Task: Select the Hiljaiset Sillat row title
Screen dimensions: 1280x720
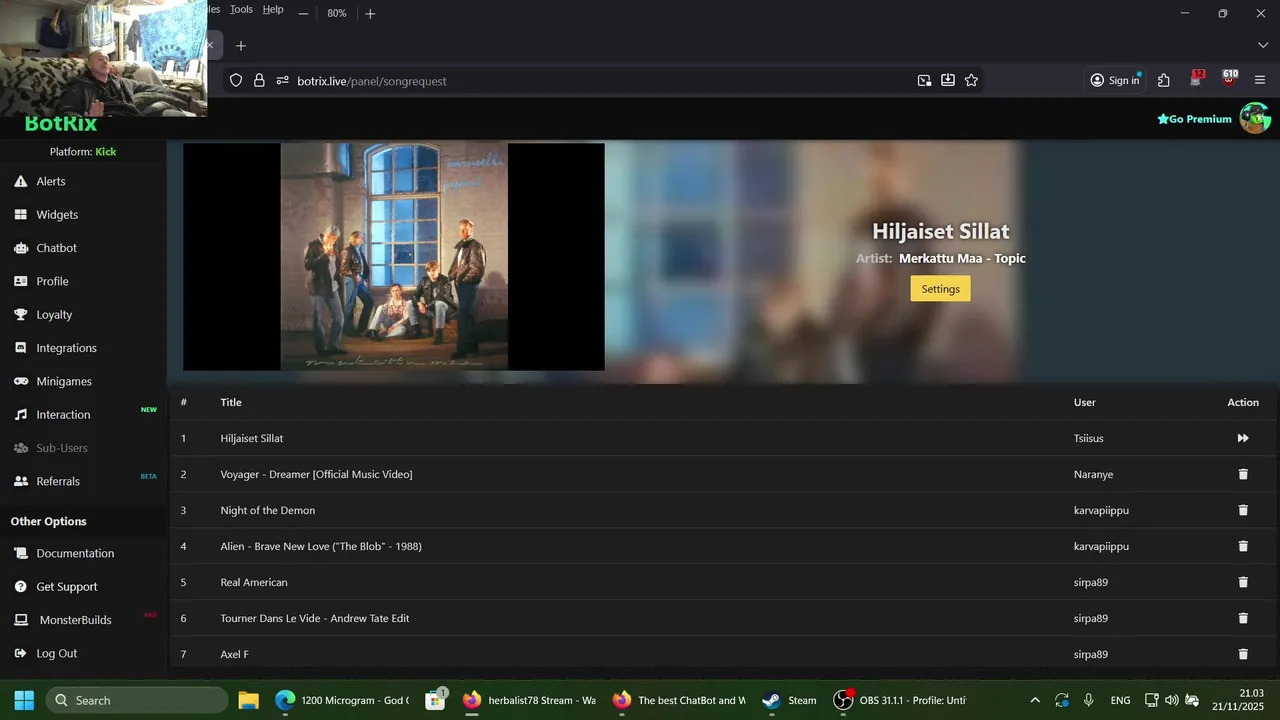Action: point(252,438)
